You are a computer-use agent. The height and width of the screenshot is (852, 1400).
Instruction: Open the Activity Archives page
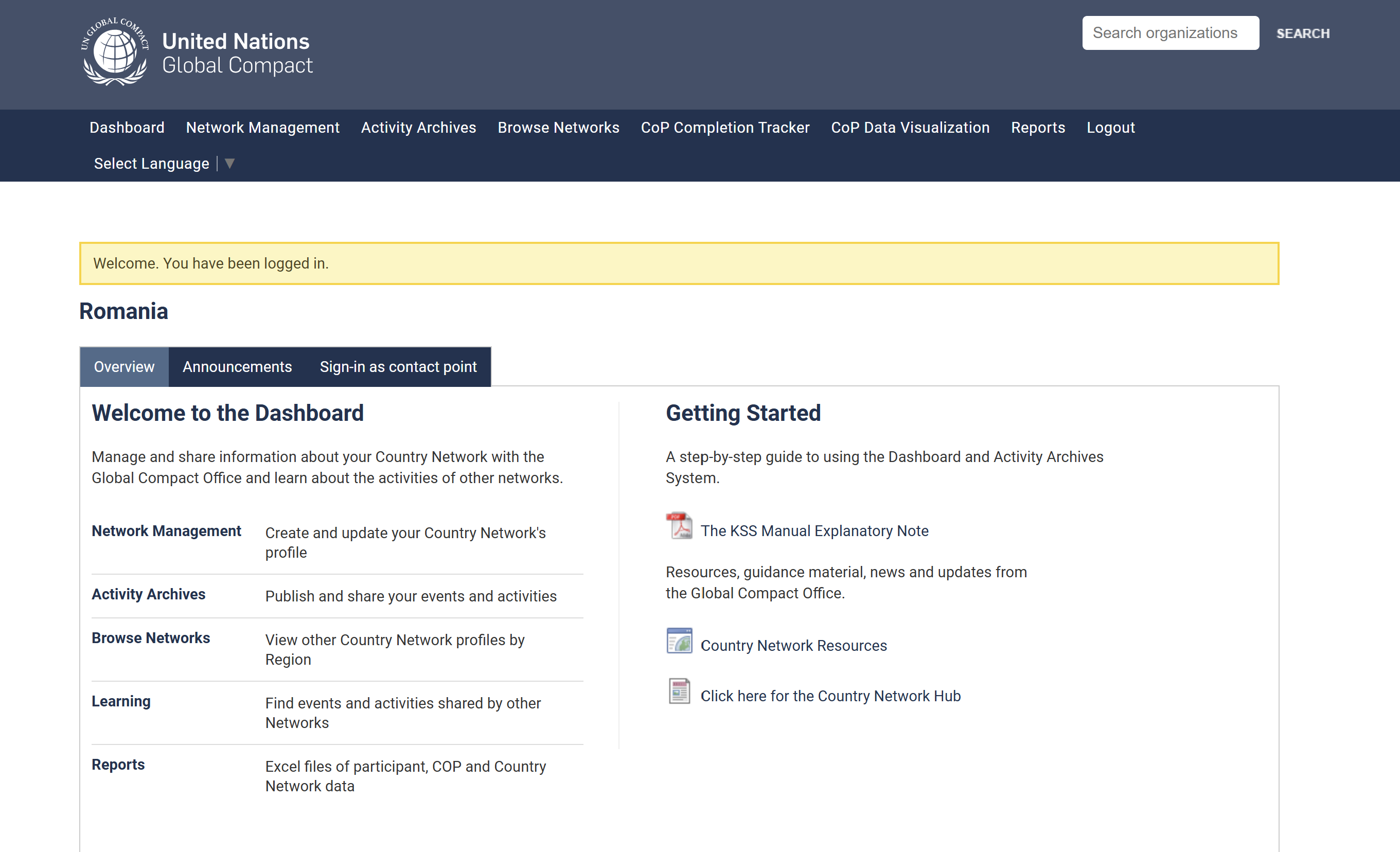click(x=418, y=127)
